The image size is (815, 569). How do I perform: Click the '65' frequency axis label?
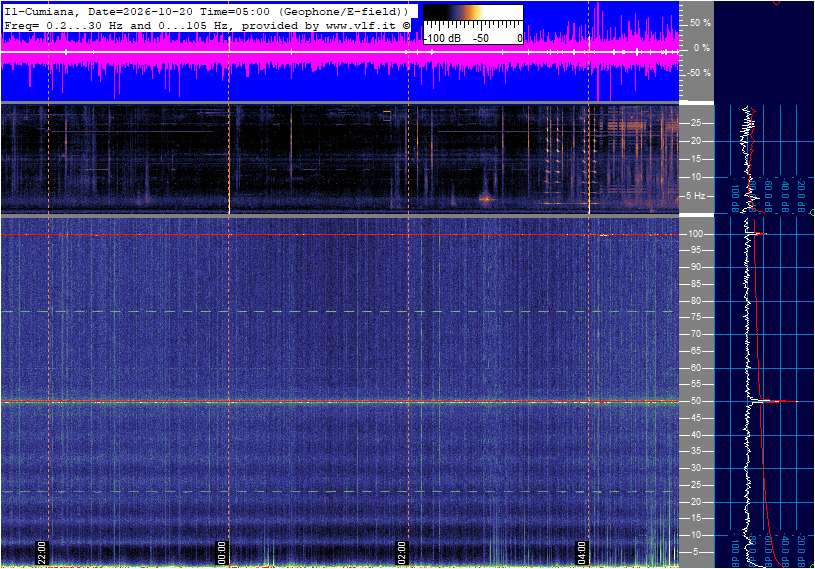coord(695,351)
